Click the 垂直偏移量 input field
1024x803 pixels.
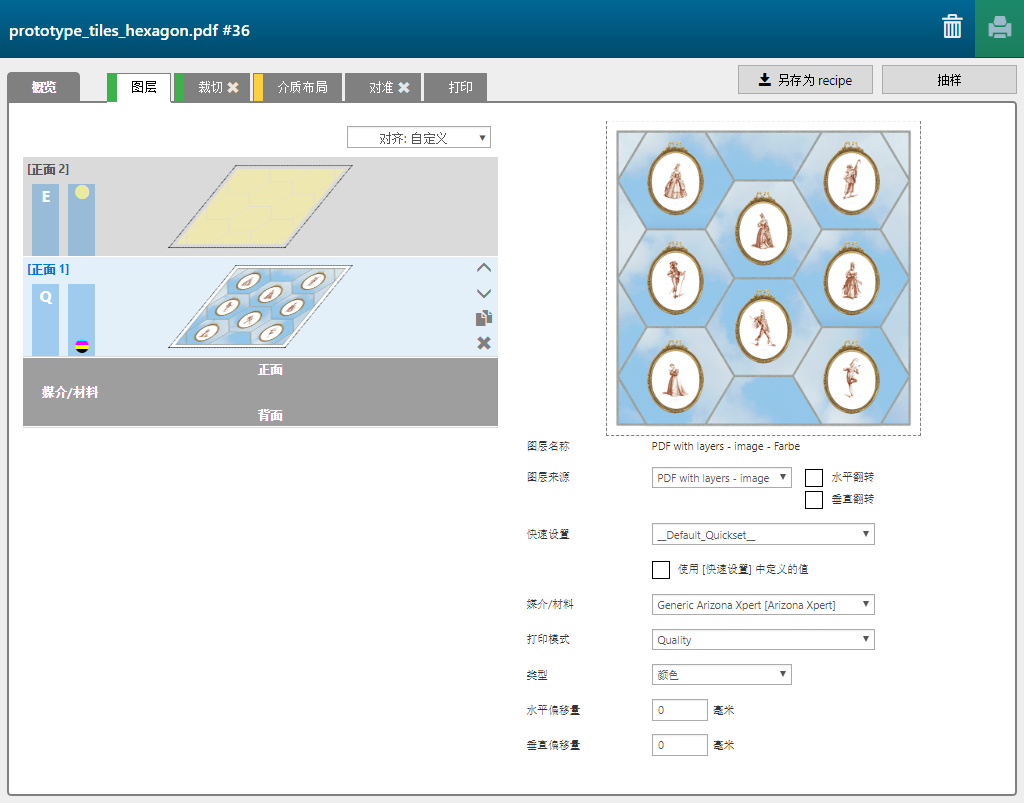(680, 745)
